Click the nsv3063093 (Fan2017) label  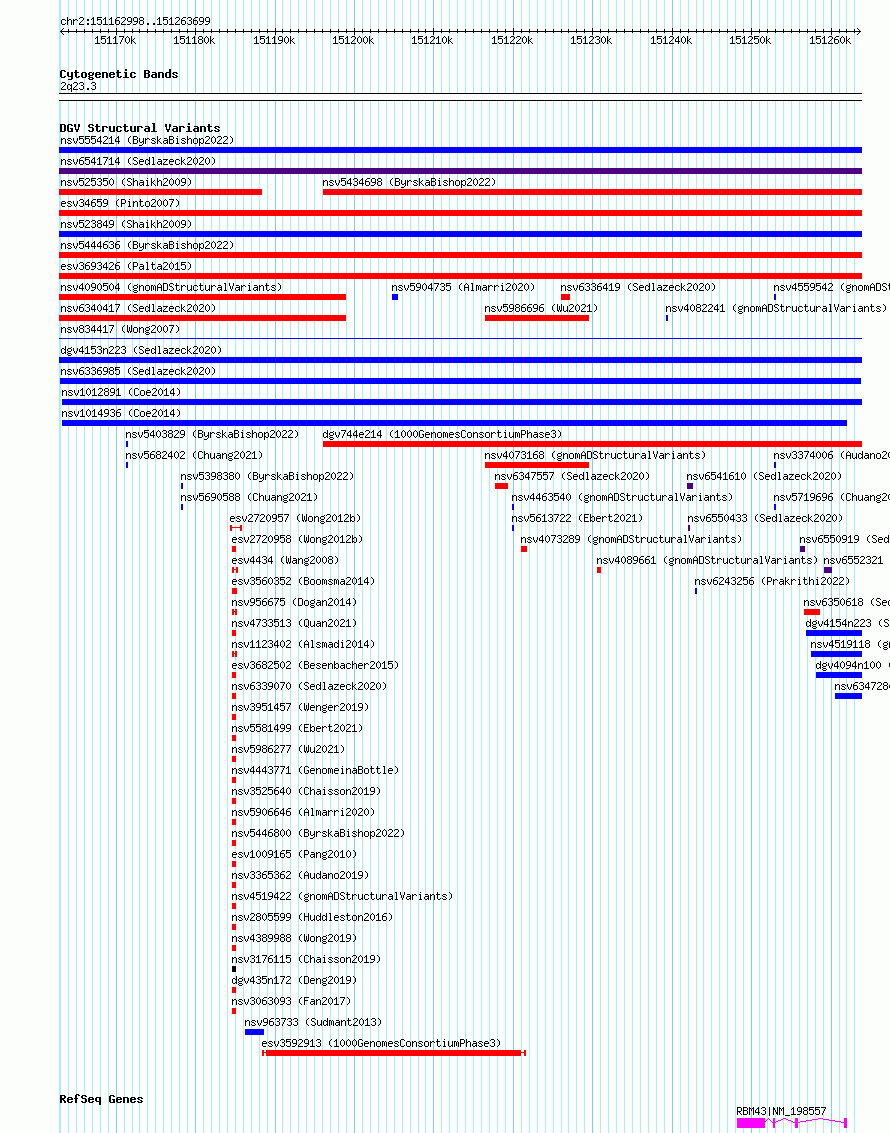tap(291, 999)
